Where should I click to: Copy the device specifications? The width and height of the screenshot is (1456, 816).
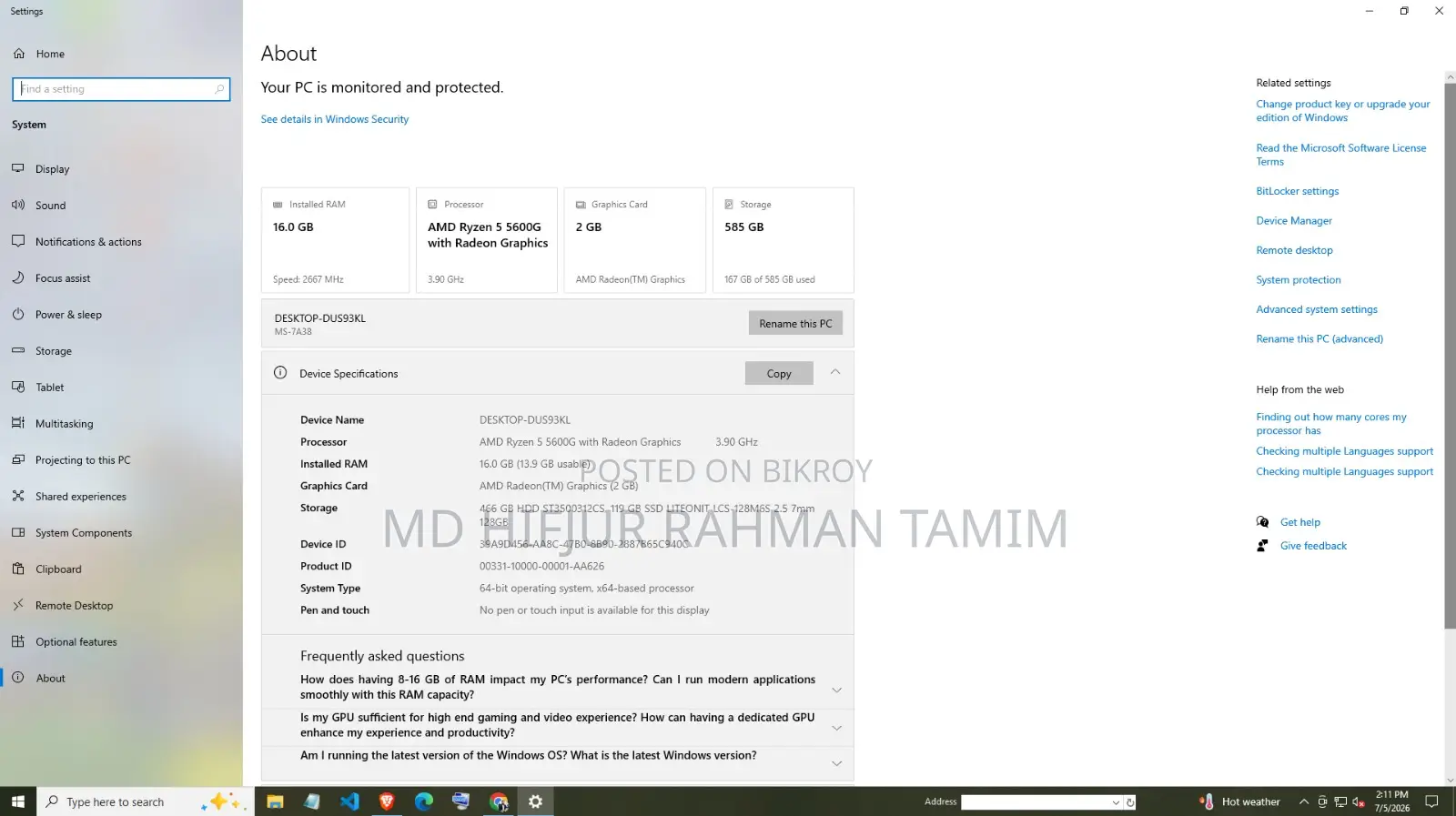click(779, 373)
